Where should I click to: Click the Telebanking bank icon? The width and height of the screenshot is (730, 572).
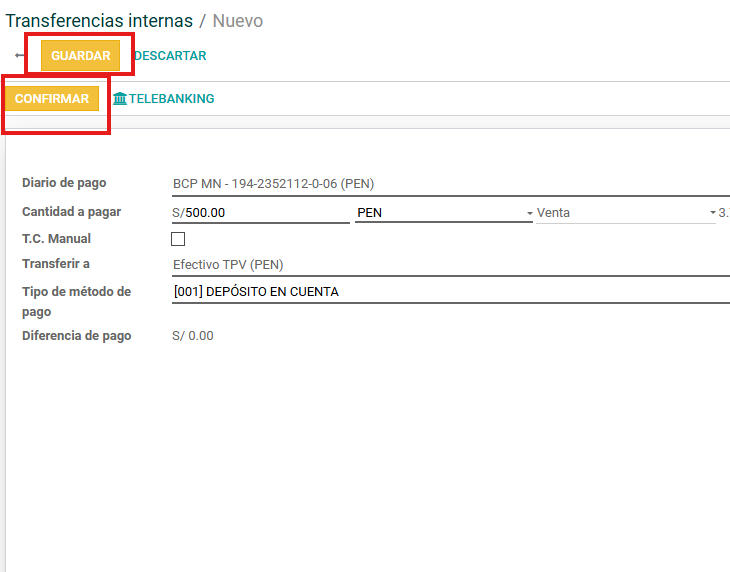point(120,99)
